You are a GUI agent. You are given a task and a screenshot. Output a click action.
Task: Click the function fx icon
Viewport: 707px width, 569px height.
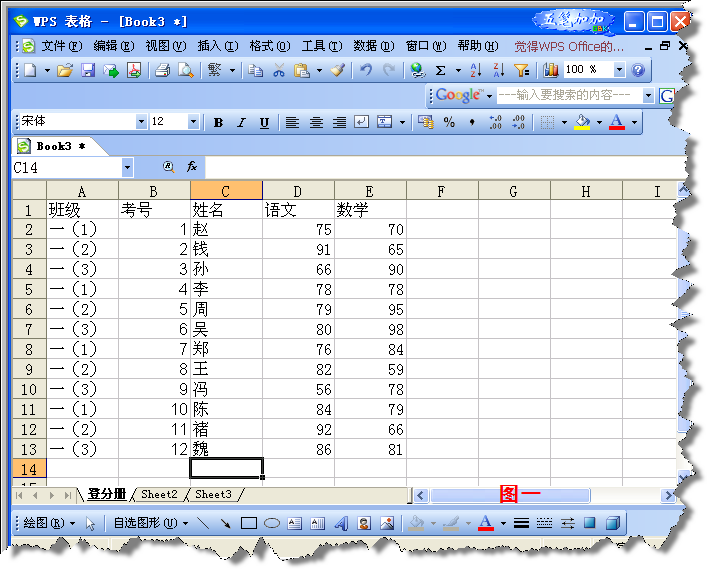(192, 167)
